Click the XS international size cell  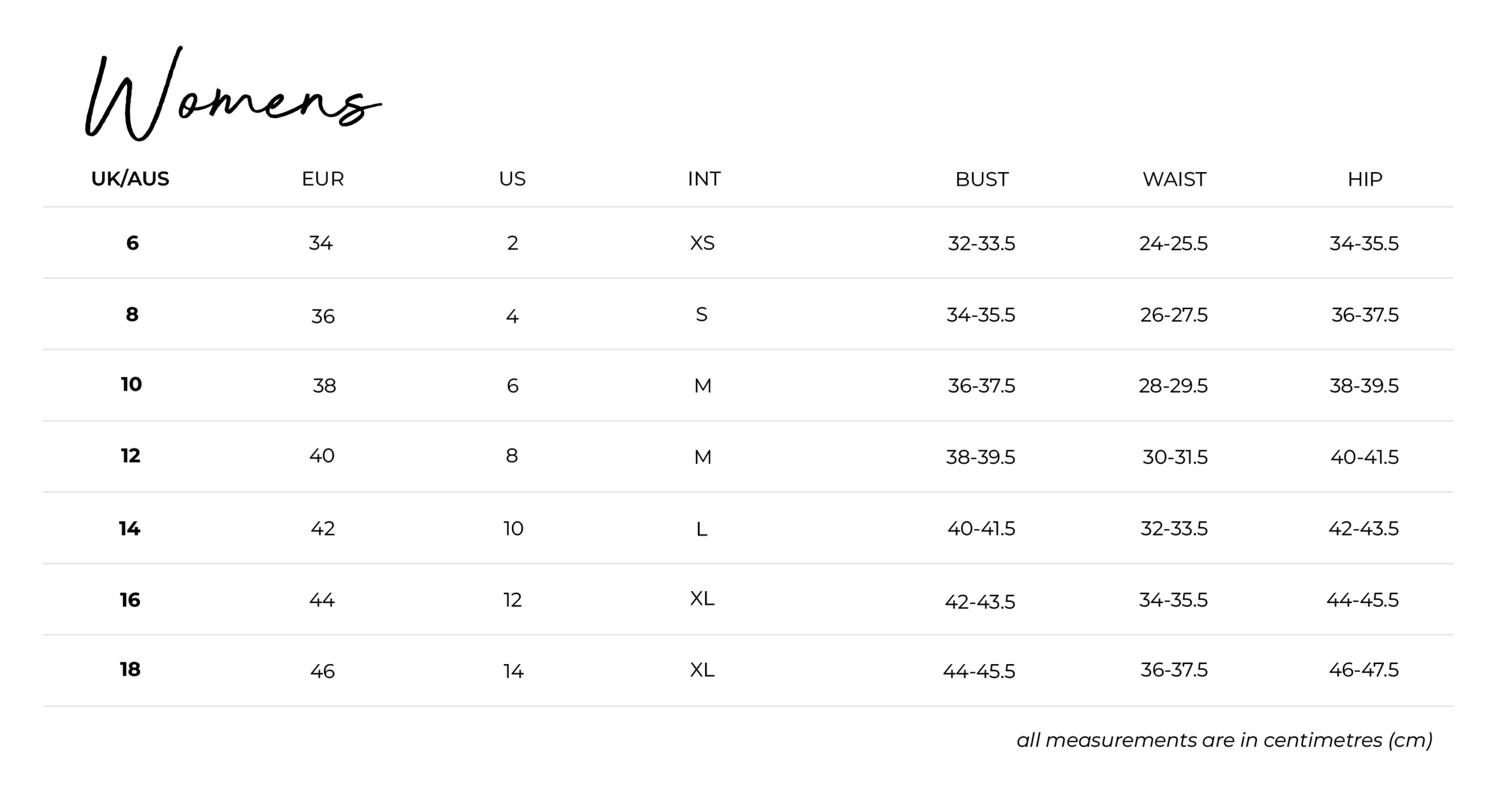[x=702, y=243]
